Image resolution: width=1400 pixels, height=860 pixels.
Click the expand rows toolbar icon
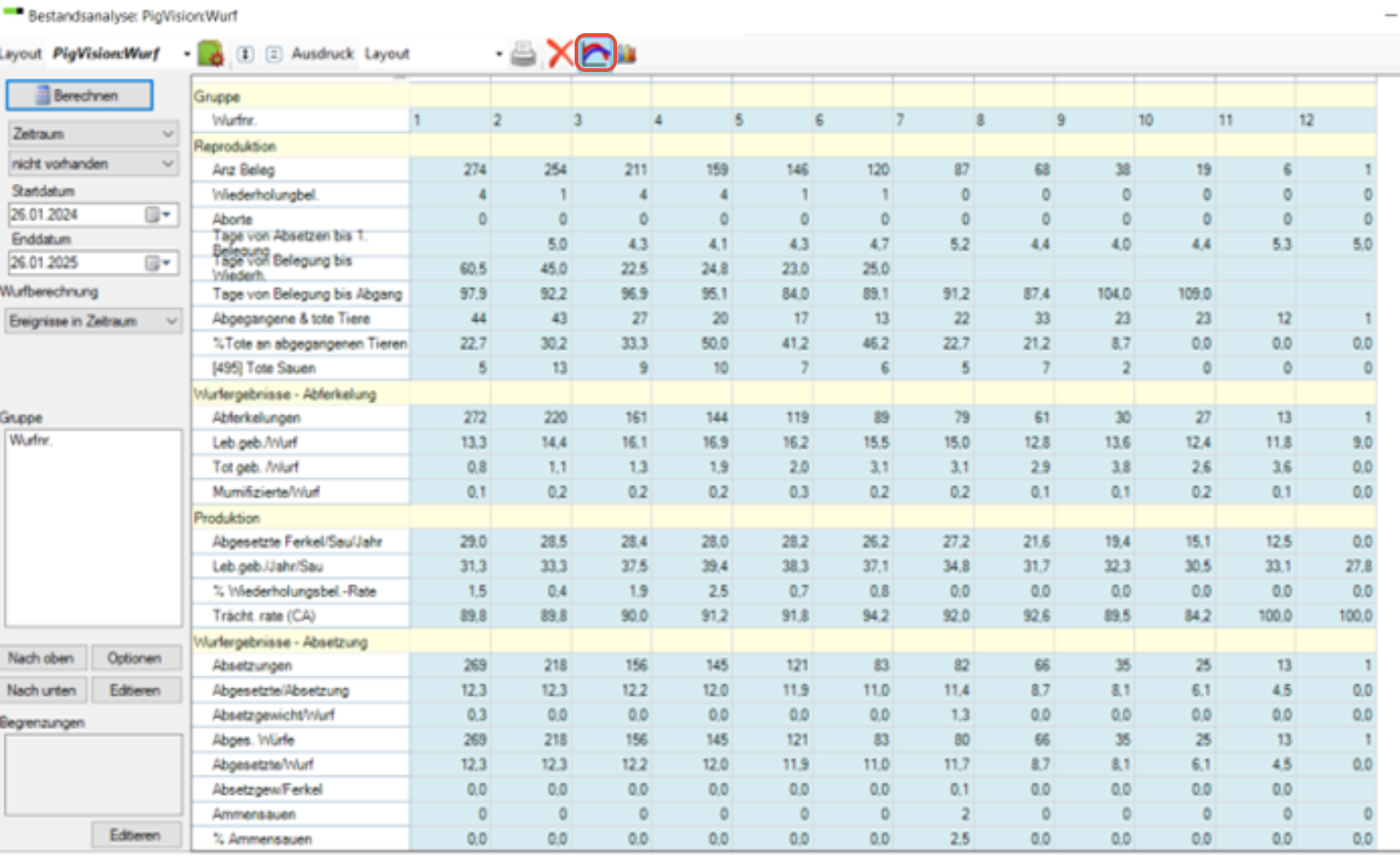[x=245, y=54]
